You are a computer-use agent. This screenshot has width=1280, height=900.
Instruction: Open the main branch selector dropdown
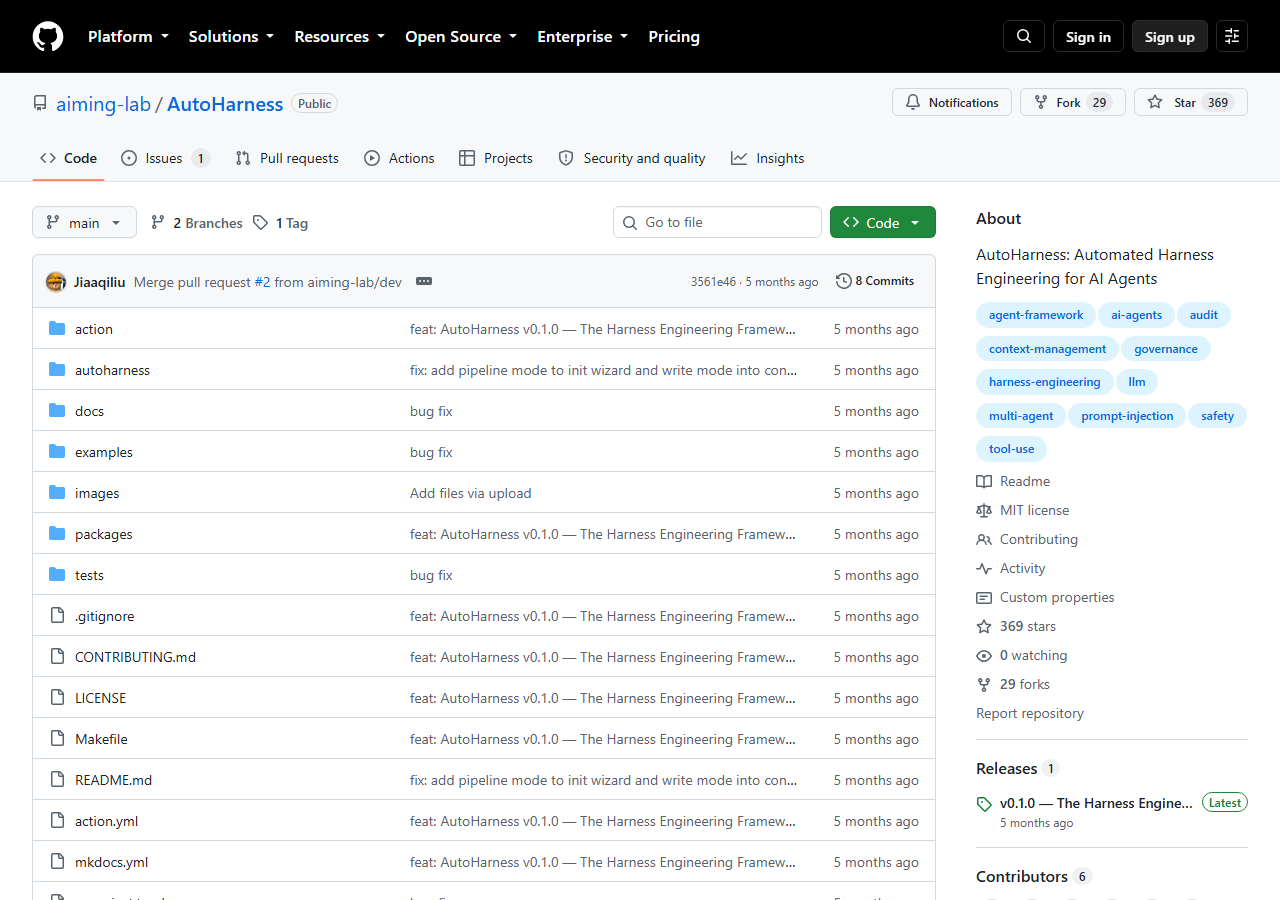tap(84, 222)
